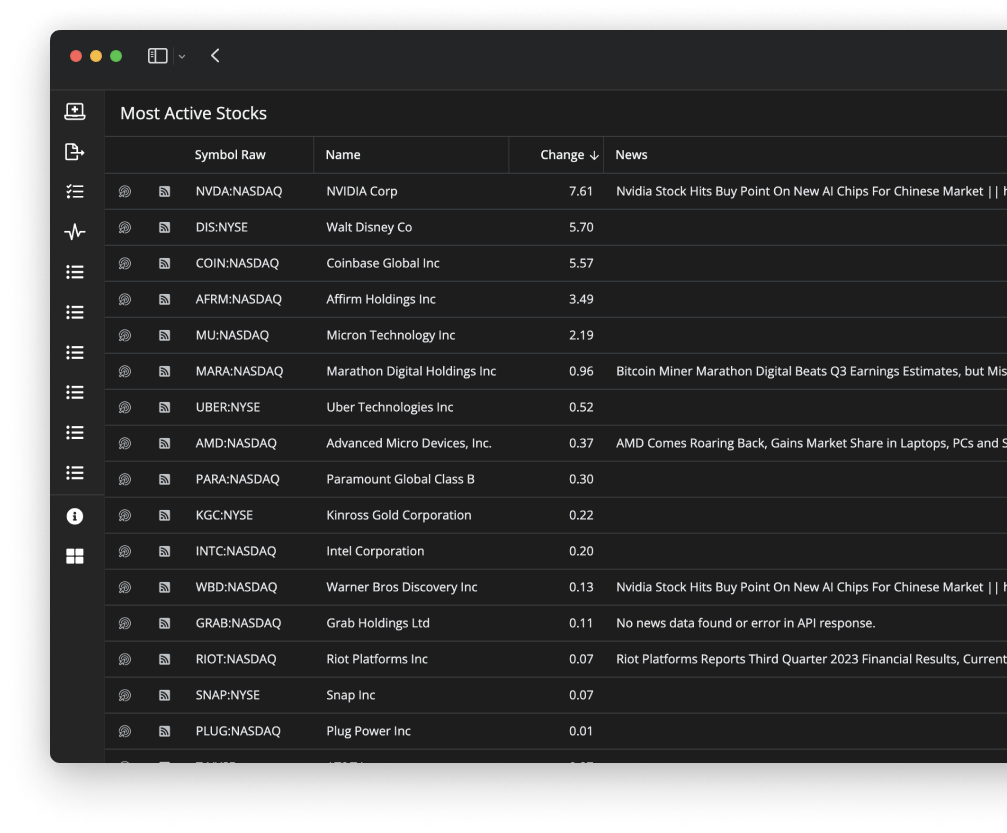Click the Paramount Global Class B name

tap(400, 479)
